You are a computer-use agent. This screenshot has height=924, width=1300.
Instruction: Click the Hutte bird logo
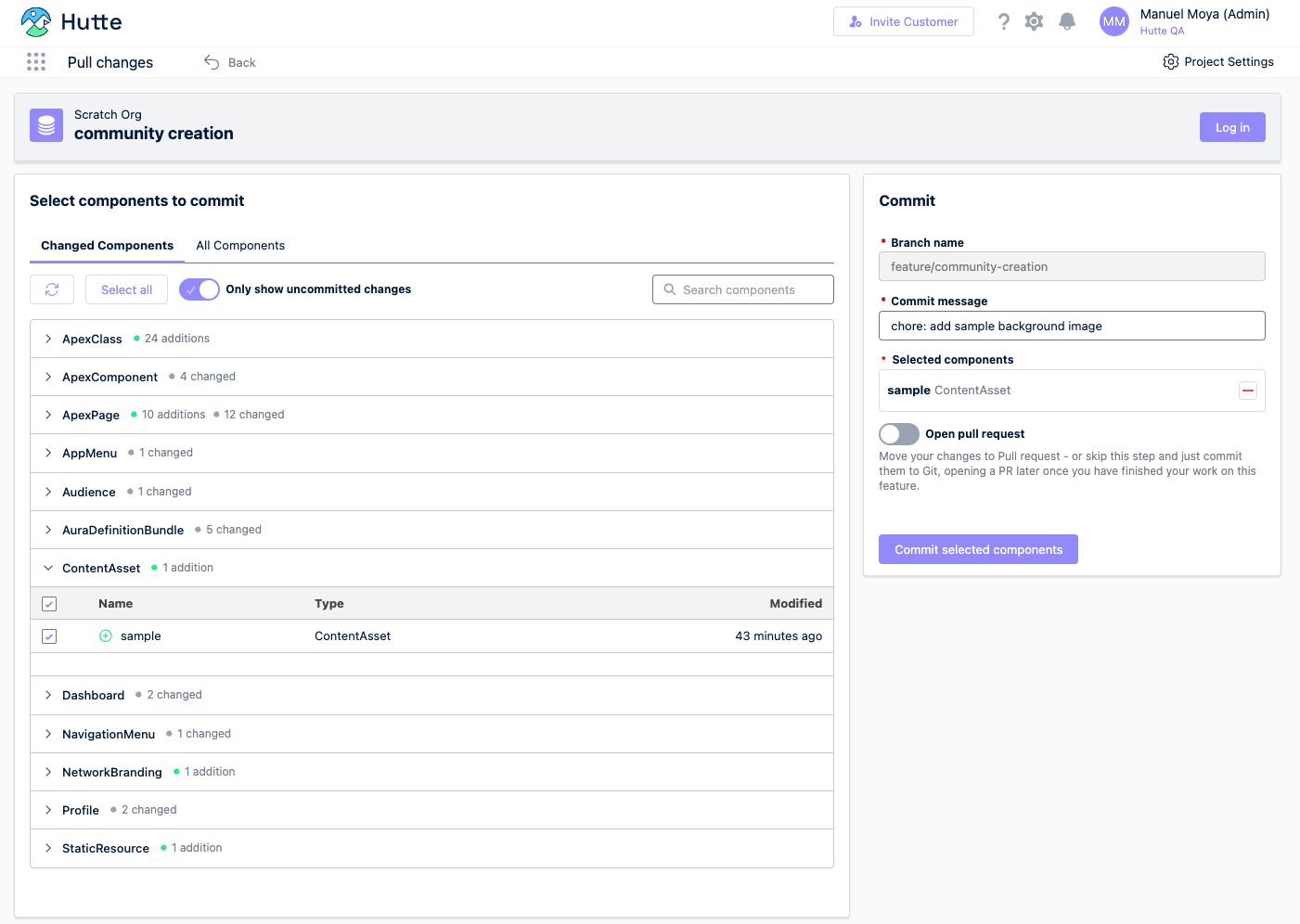click(35, 21)
